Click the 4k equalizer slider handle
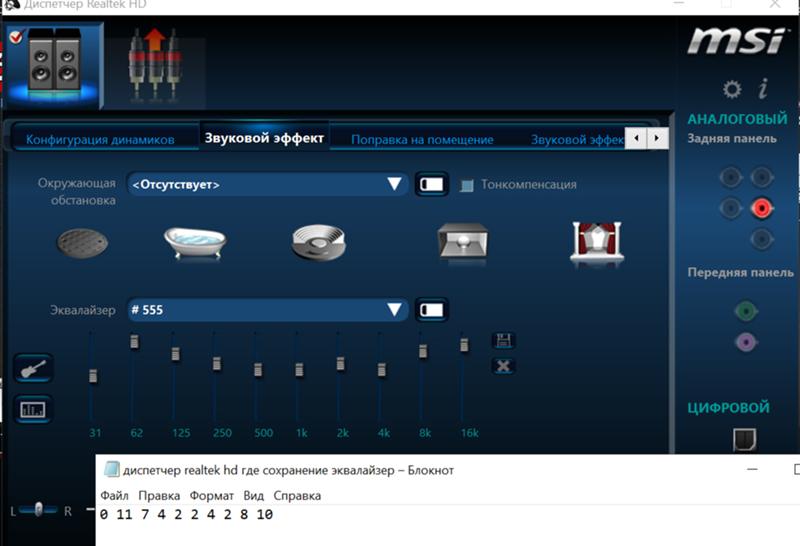 [x=382, y=369]
